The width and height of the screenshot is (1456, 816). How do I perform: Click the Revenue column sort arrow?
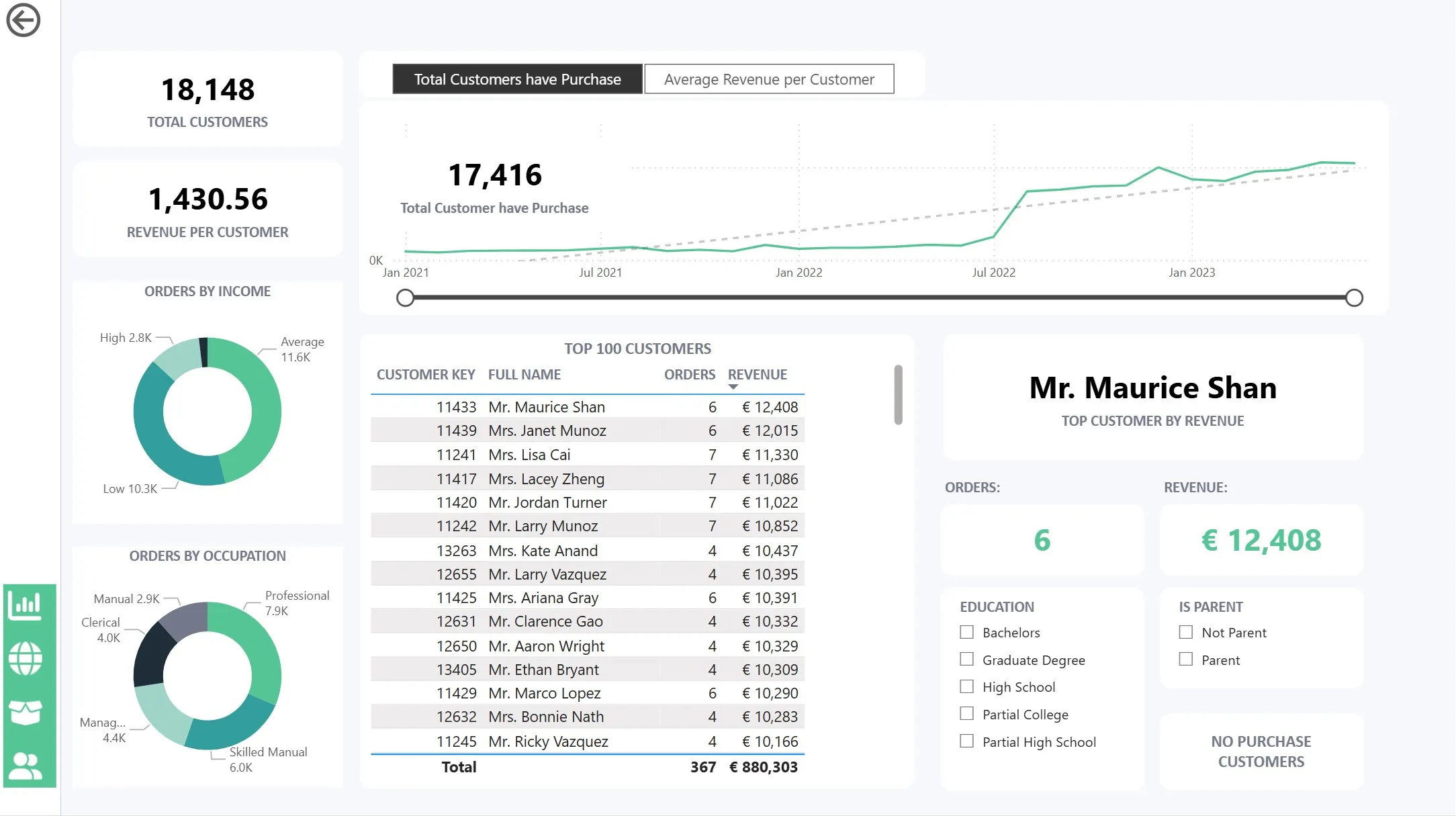coord(733,387)
